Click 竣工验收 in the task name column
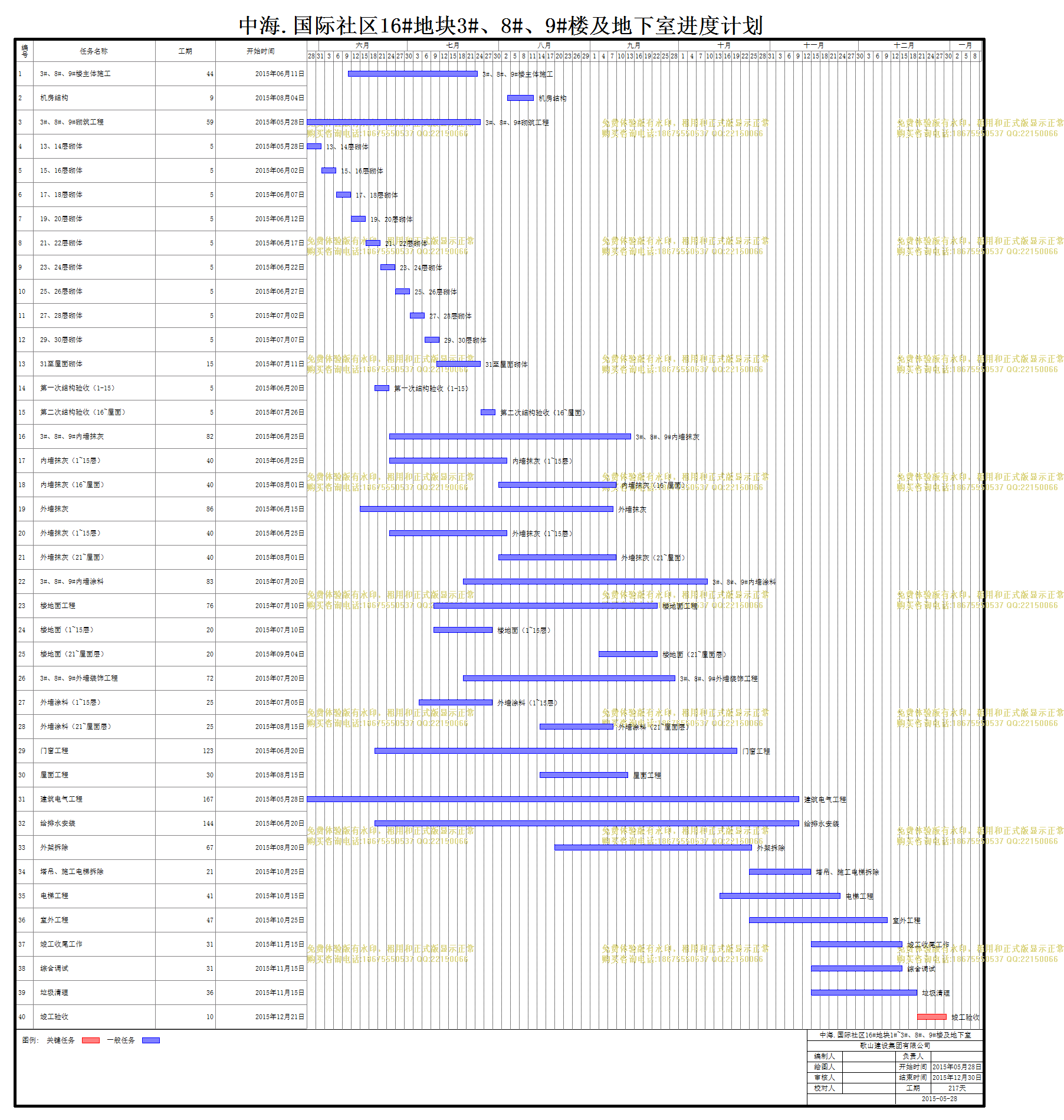The height and width of the screenshot is (1120, 1064). click(54, 1017)
